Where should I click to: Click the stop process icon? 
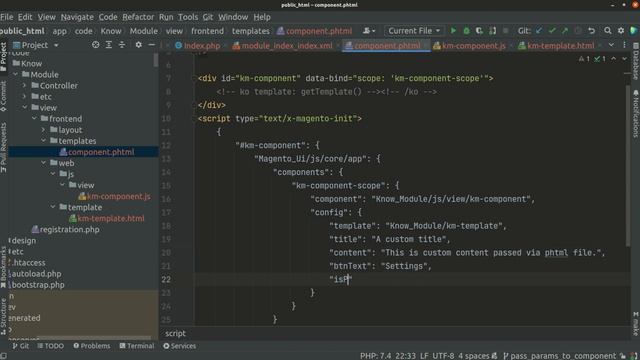(x=505, y=31)
